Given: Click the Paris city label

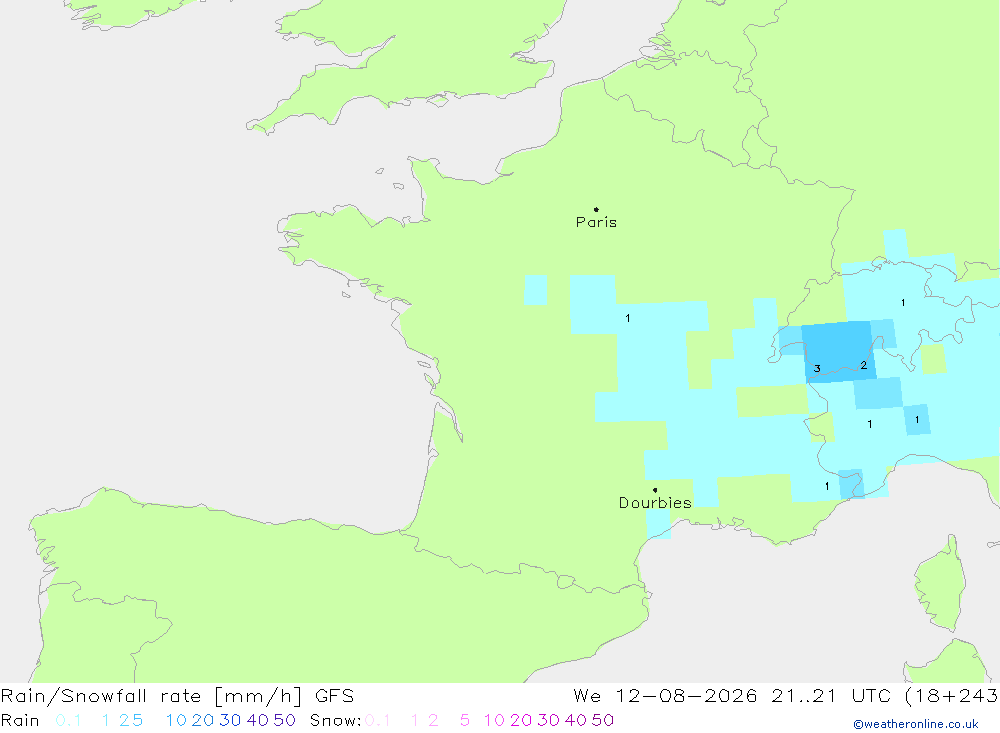Looking at the screenshot, I should (596, 222).
